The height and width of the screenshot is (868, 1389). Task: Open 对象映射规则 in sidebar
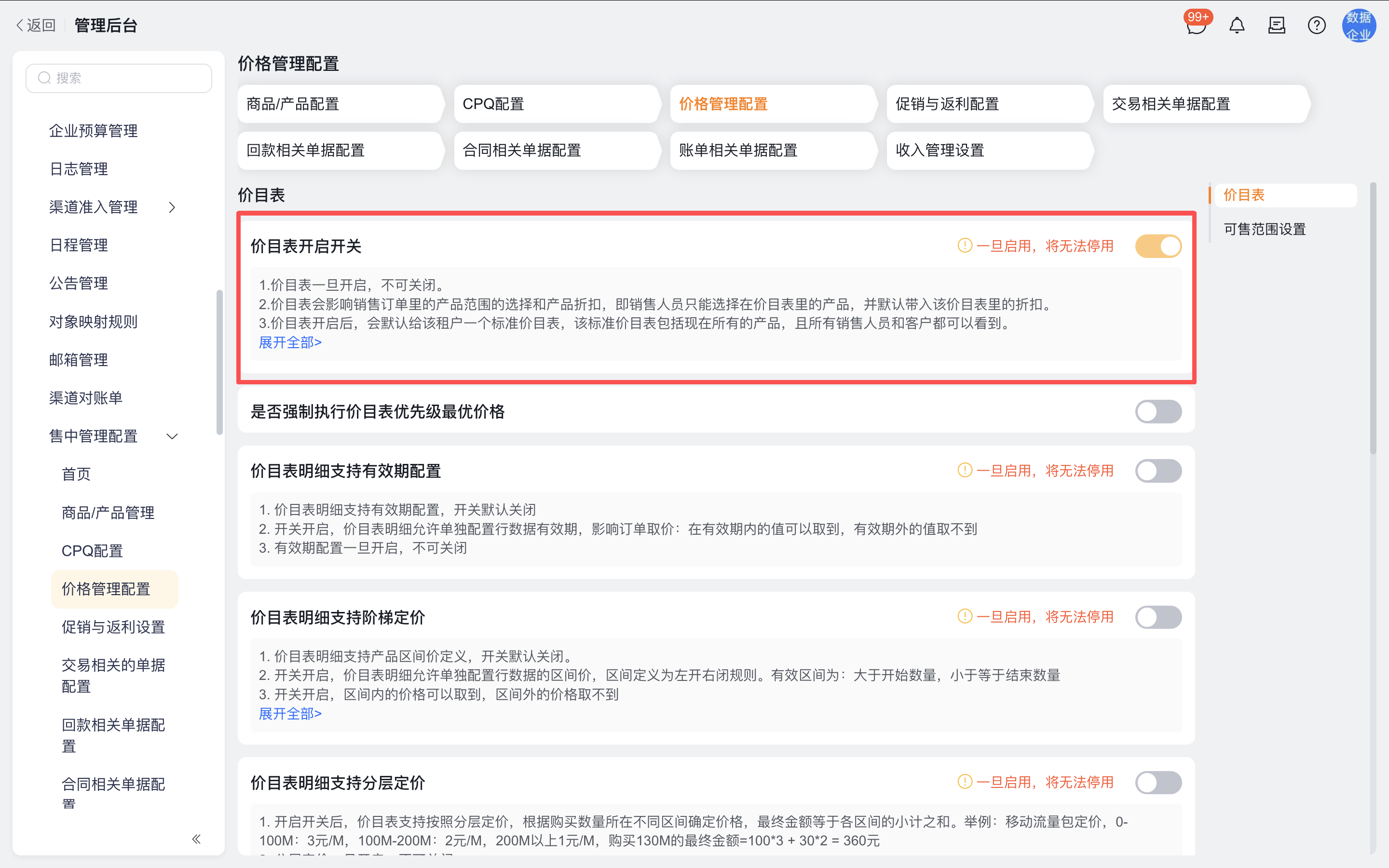pos(94,322)
